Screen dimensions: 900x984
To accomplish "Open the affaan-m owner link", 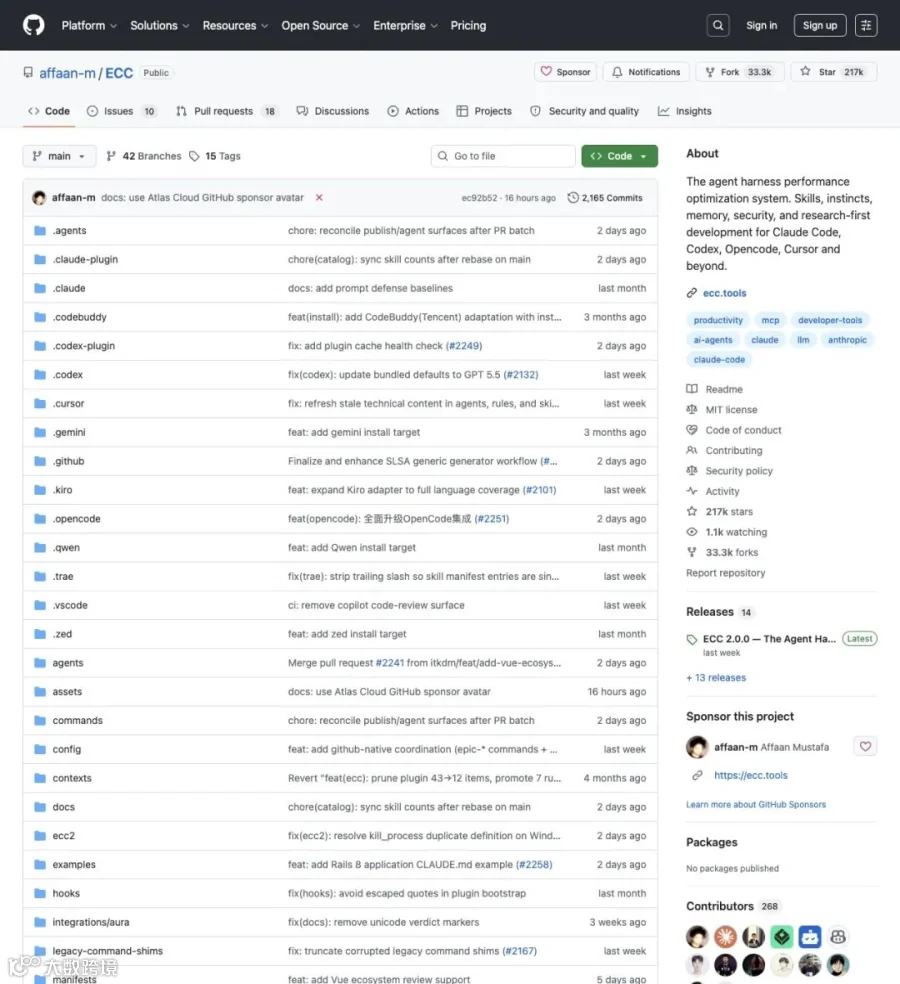I will 67,73.
